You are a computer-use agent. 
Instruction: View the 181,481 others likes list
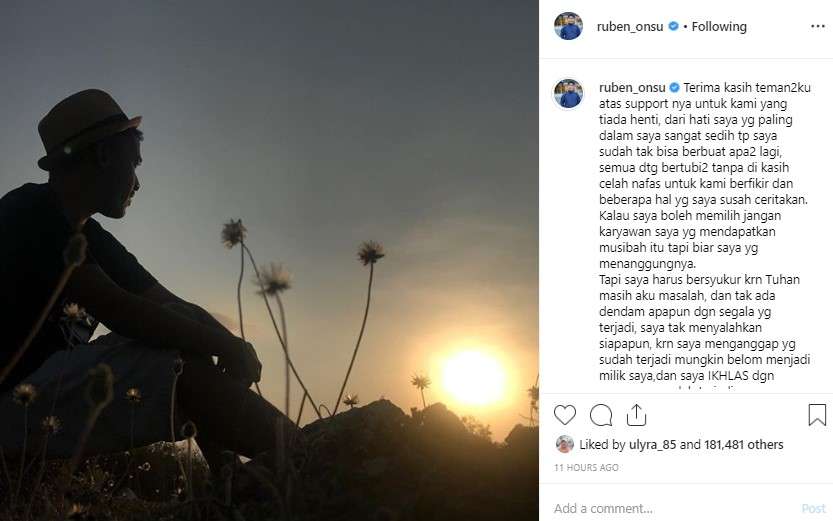744,445
